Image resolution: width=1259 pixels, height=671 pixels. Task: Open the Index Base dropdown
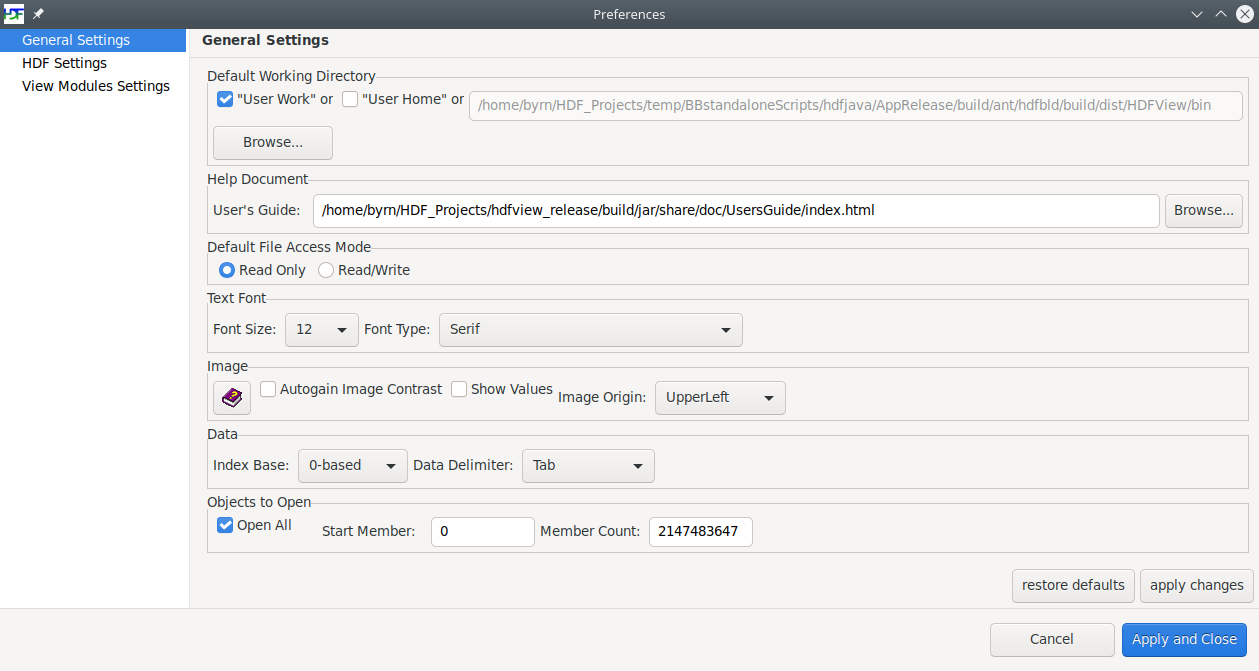pyautogui.click(x=353, y=465)
